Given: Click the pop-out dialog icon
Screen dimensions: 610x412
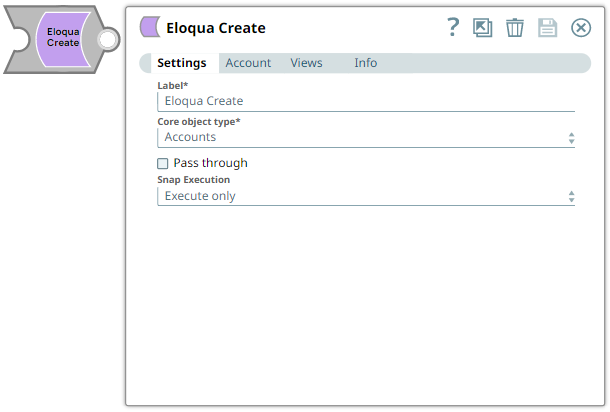Looking at the screenshot, I should pos(482,28).
